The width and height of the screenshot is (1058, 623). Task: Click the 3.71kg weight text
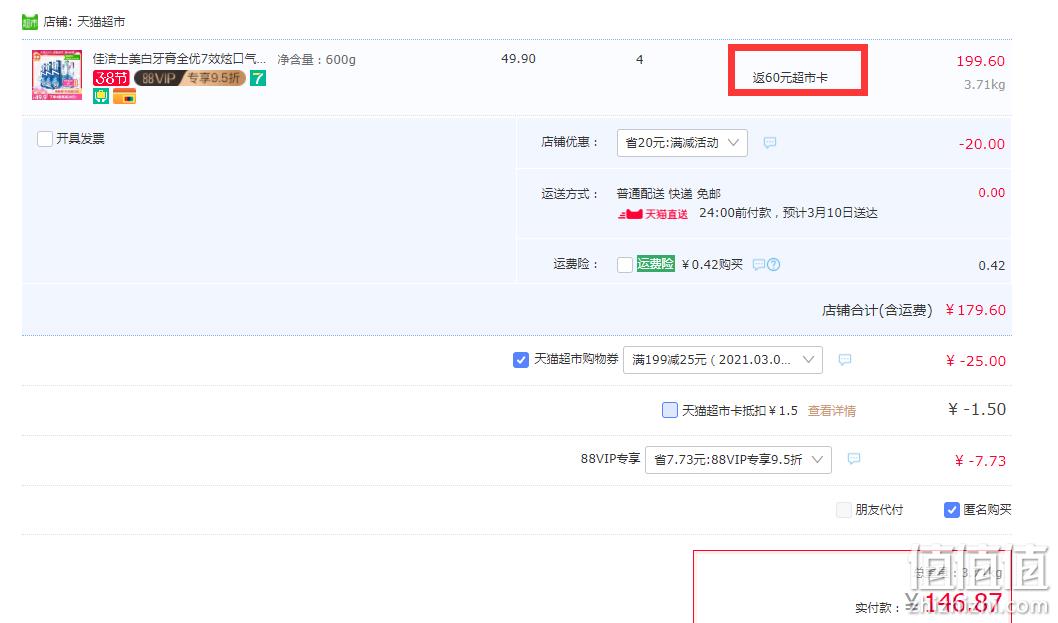pyautogui.click(x=984, y=84)
